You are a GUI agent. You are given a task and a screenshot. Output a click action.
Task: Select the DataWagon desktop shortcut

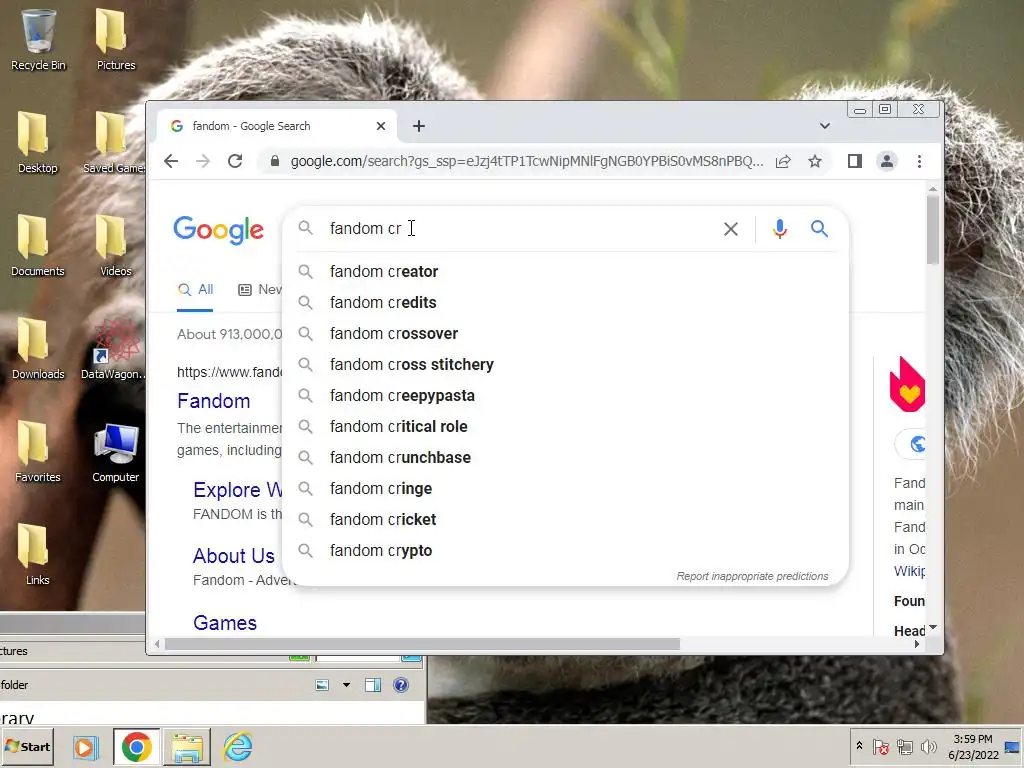114,349
